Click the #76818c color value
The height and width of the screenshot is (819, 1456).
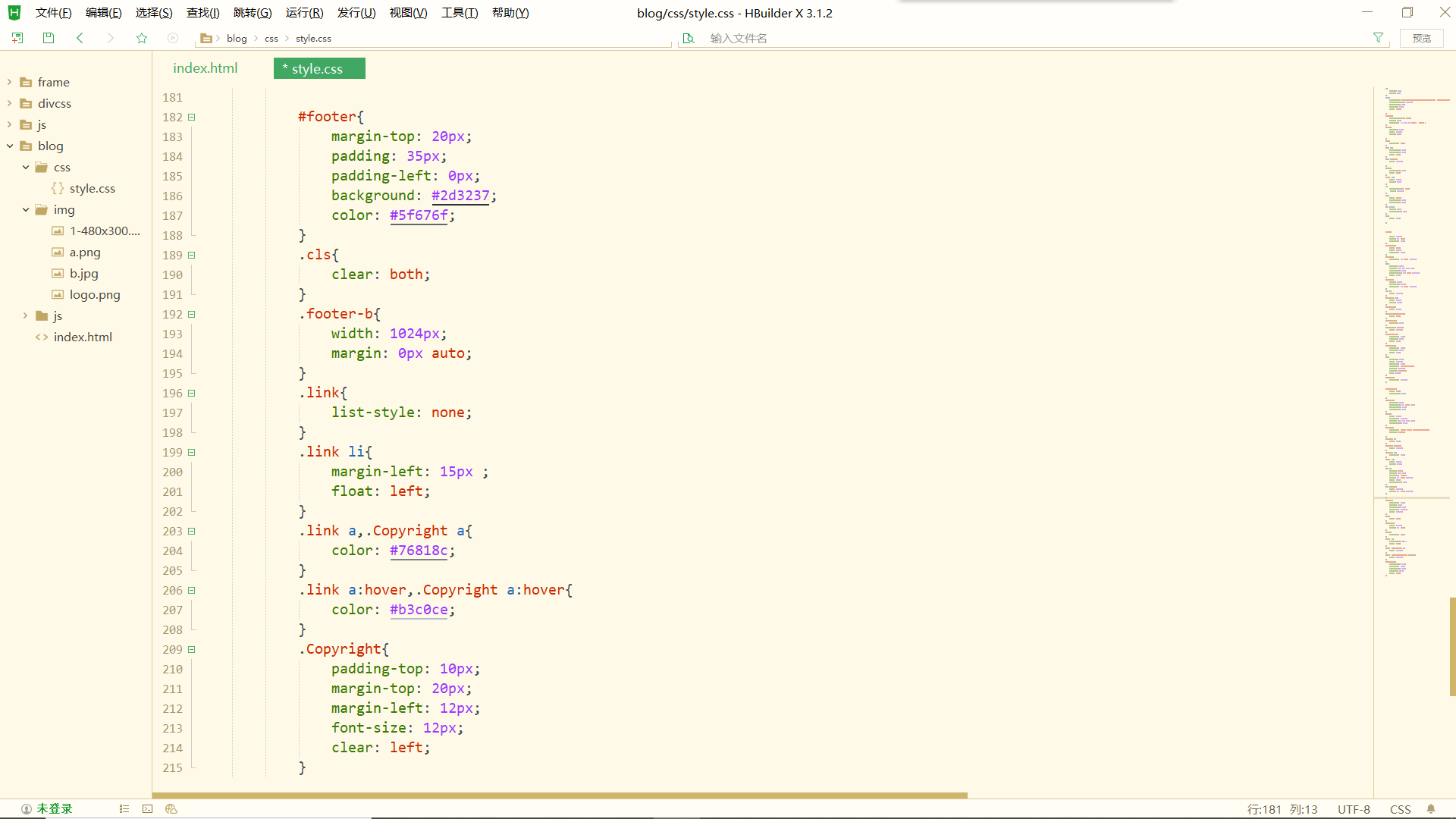[x=419, y=551]
